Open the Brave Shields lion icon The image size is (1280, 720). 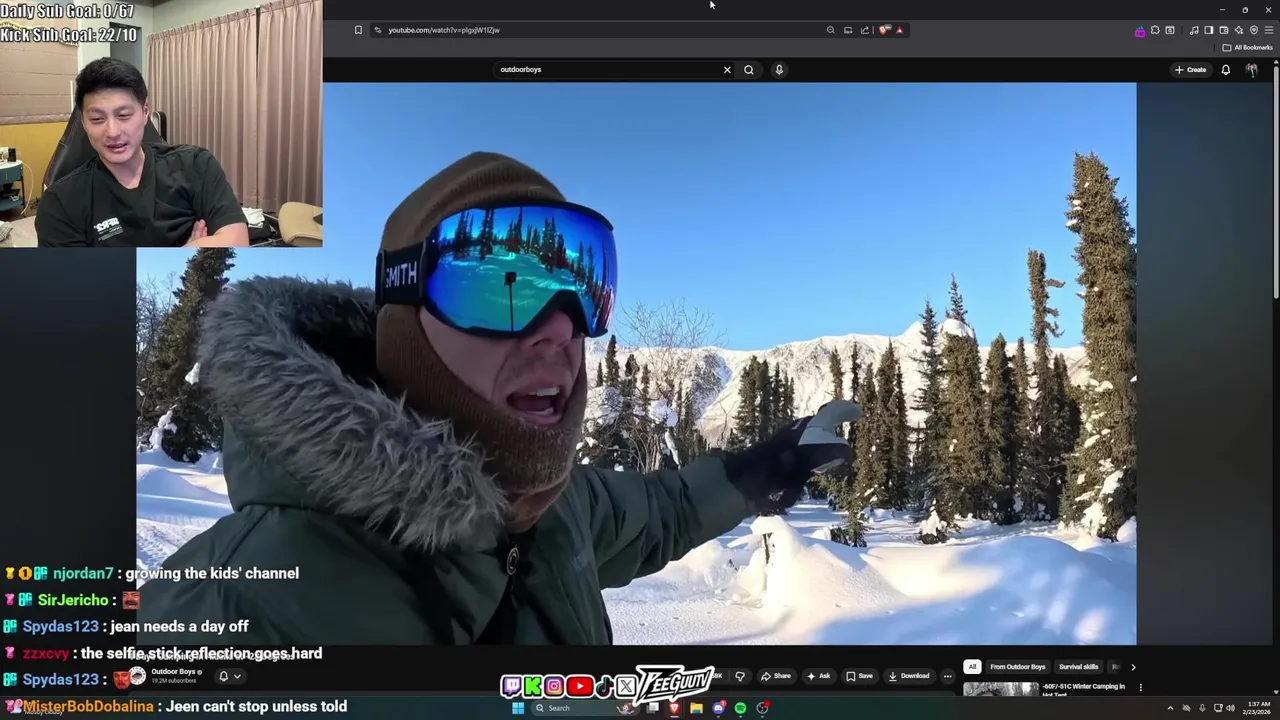[x=884, y=30]
